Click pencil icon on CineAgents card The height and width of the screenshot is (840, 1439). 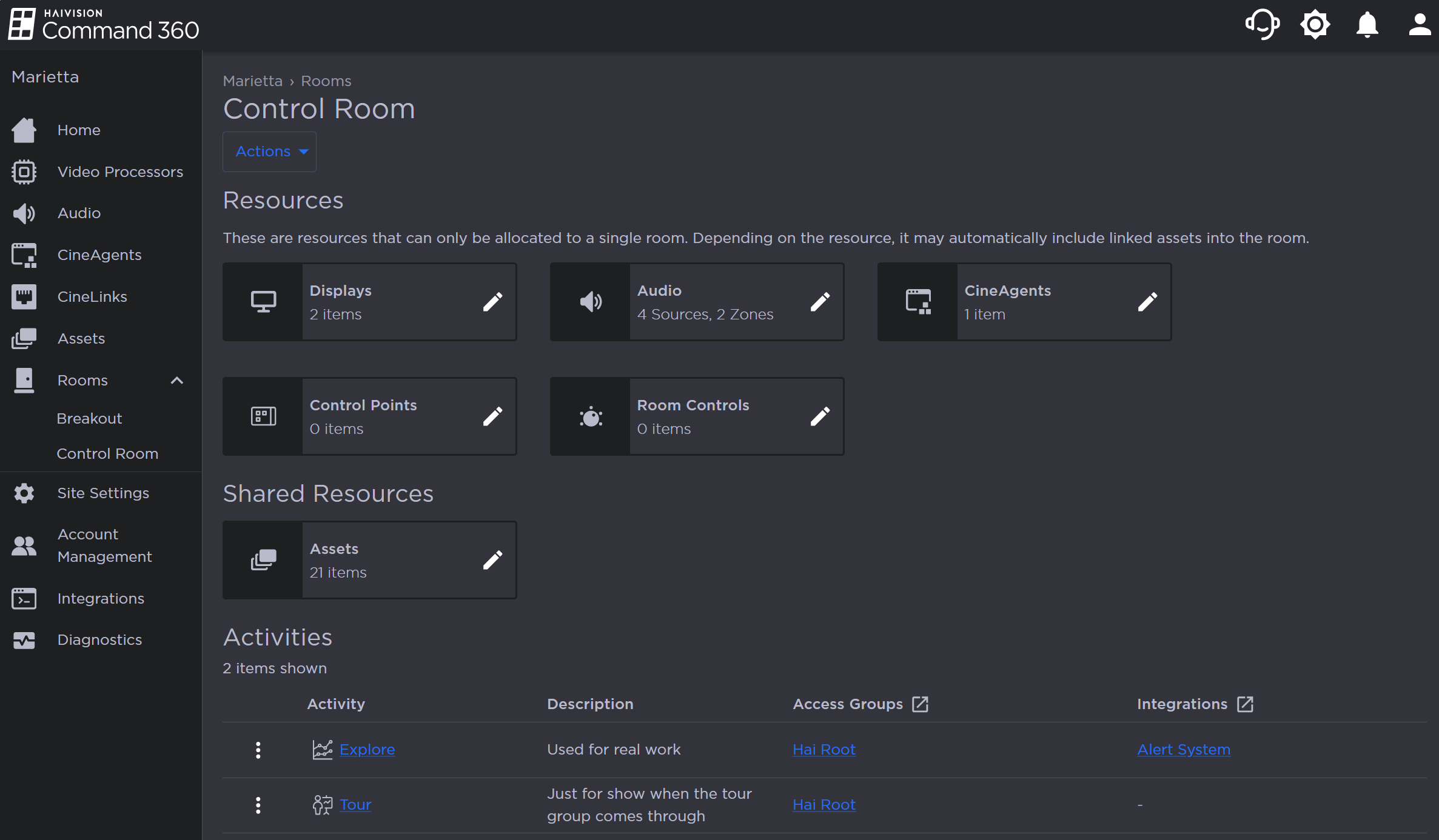[x=1147, y=302]
